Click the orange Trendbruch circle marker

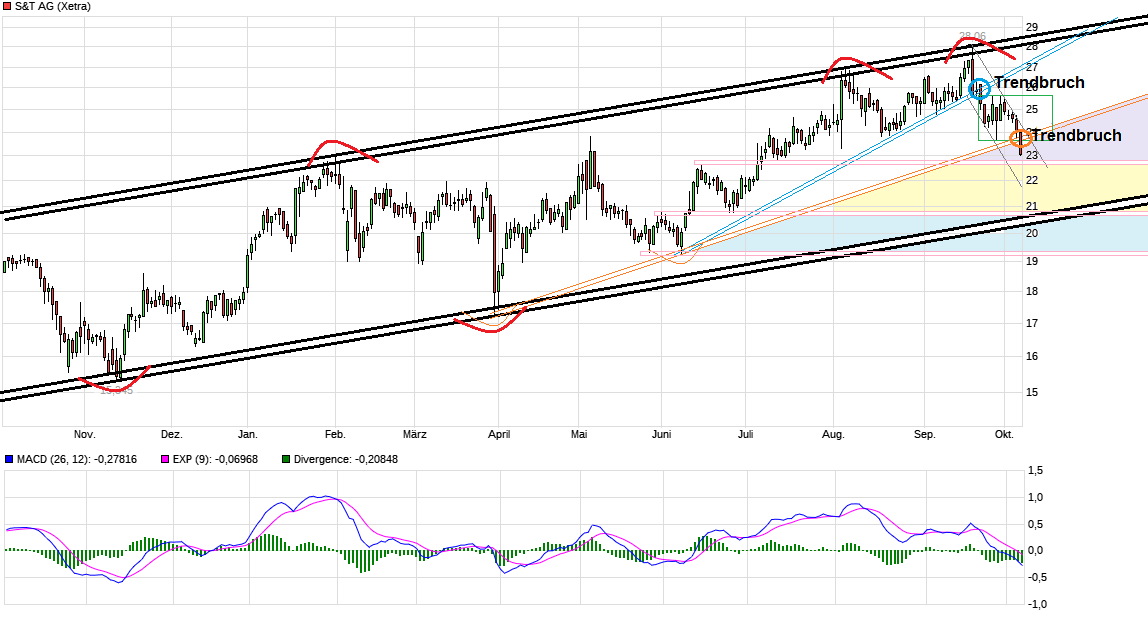[1020, 139]
